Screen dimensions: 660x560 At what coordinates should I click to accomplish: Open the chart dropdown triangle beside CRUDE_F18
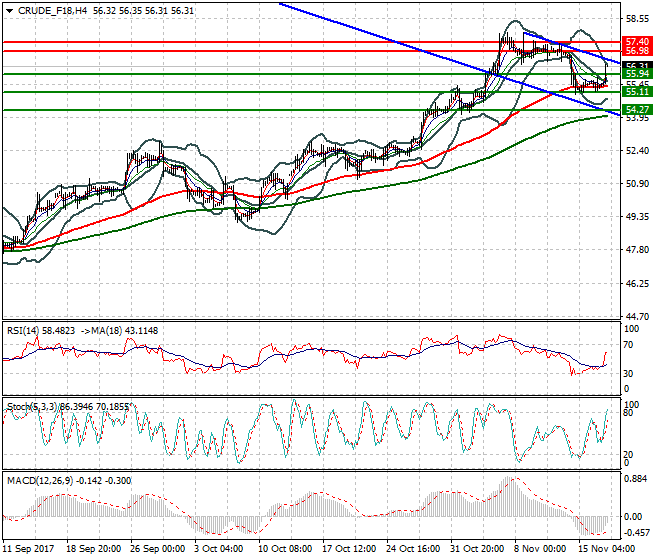[x=10, y=11]
